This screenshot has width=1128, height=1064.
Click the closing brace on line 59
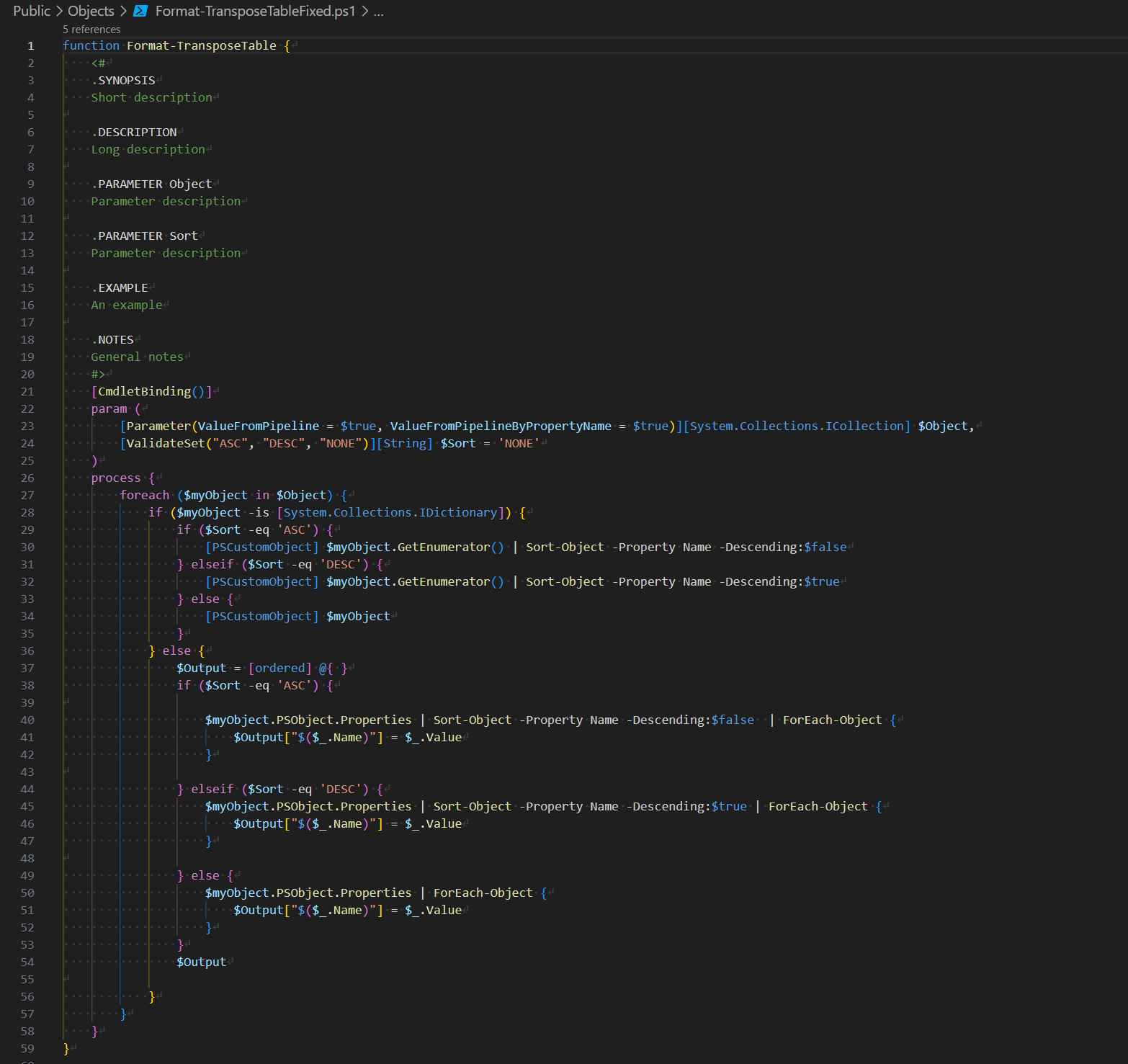[64, 1048]
